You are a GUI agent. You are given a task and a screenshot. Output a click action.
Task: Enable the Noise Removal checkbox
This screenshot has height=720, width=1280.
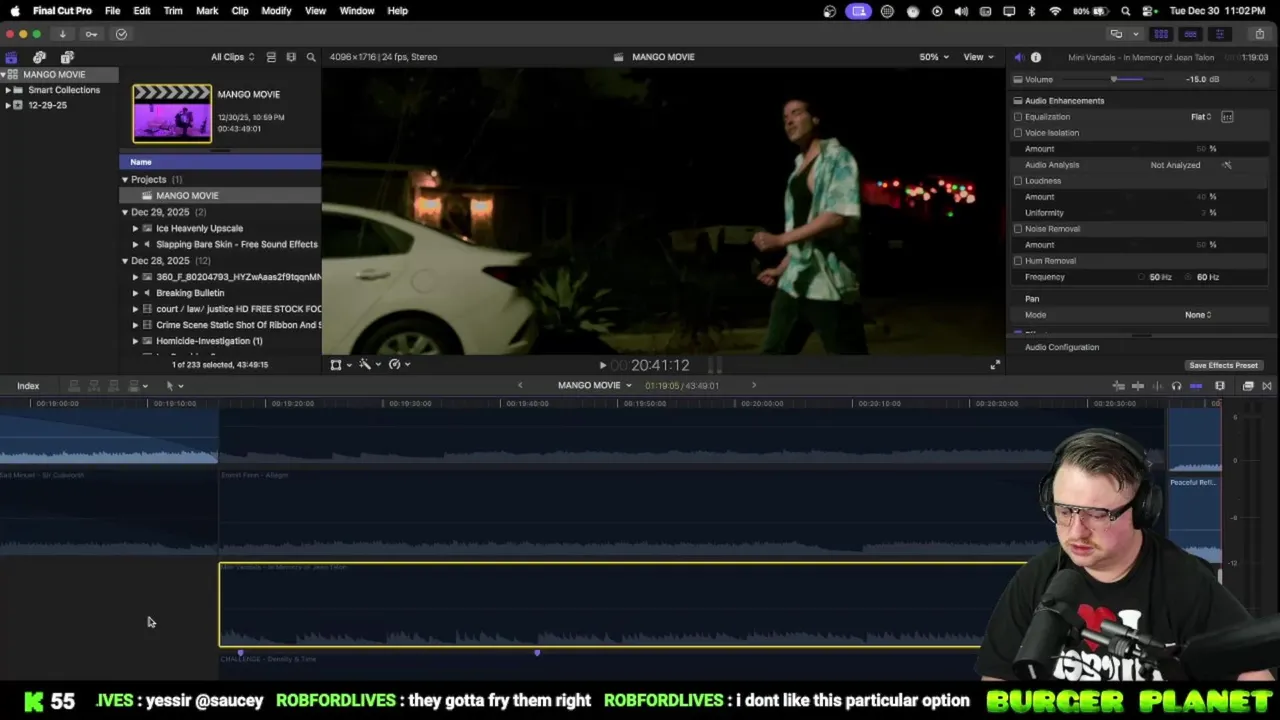(x=1018, y=229)
